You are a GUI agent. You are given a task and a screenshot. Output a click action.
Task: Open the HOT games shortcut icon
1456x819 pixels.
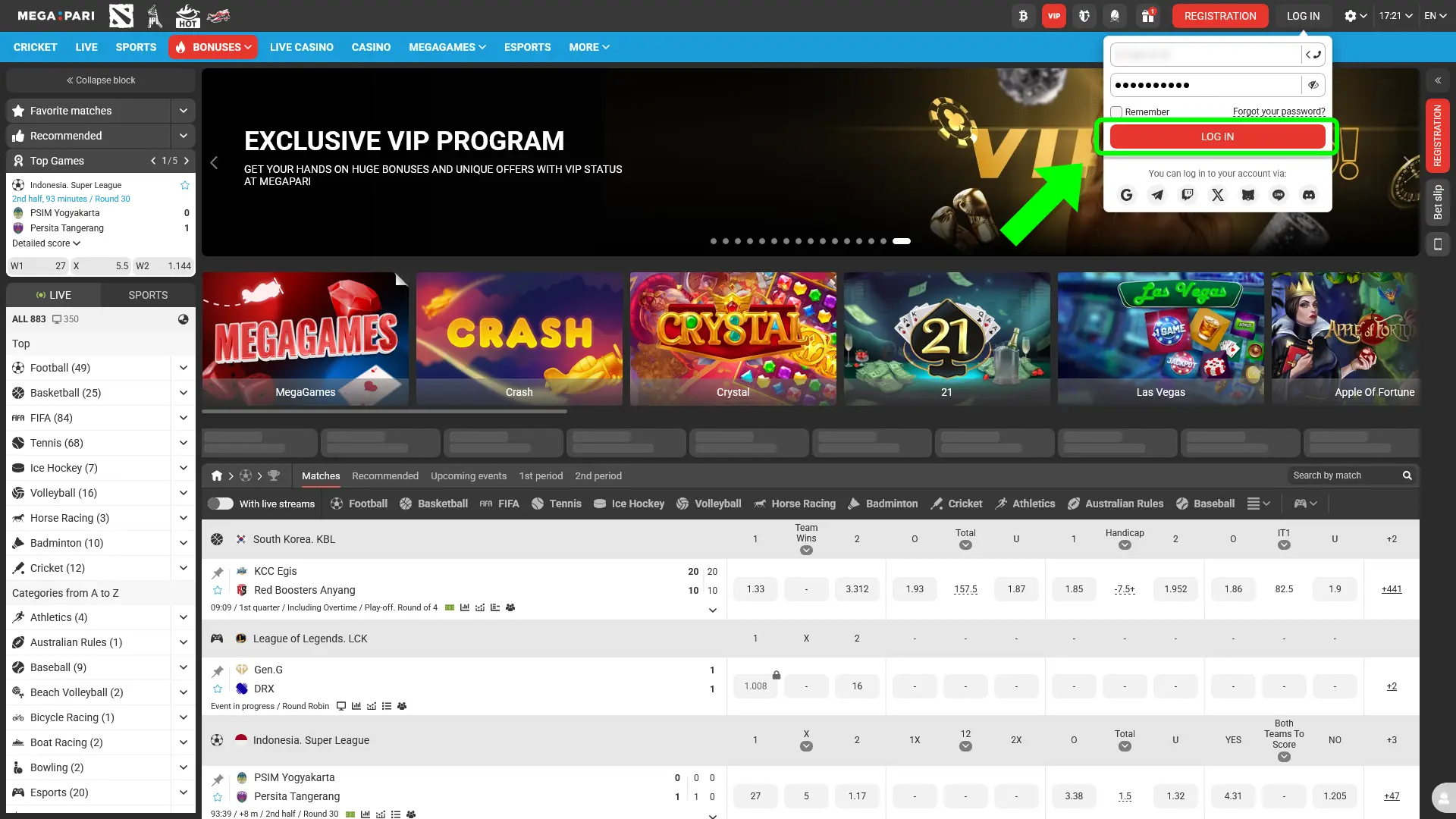point(187,16)
